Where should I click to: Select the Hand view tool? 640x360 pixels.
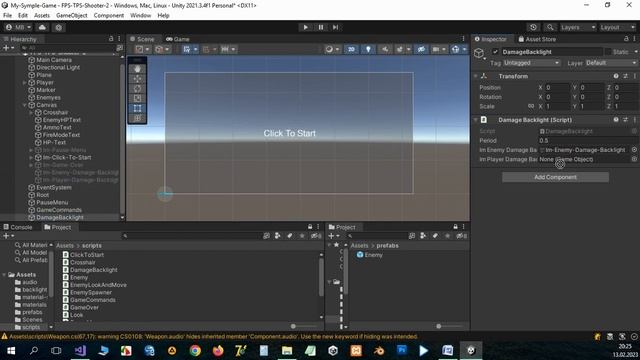[138, 69]
